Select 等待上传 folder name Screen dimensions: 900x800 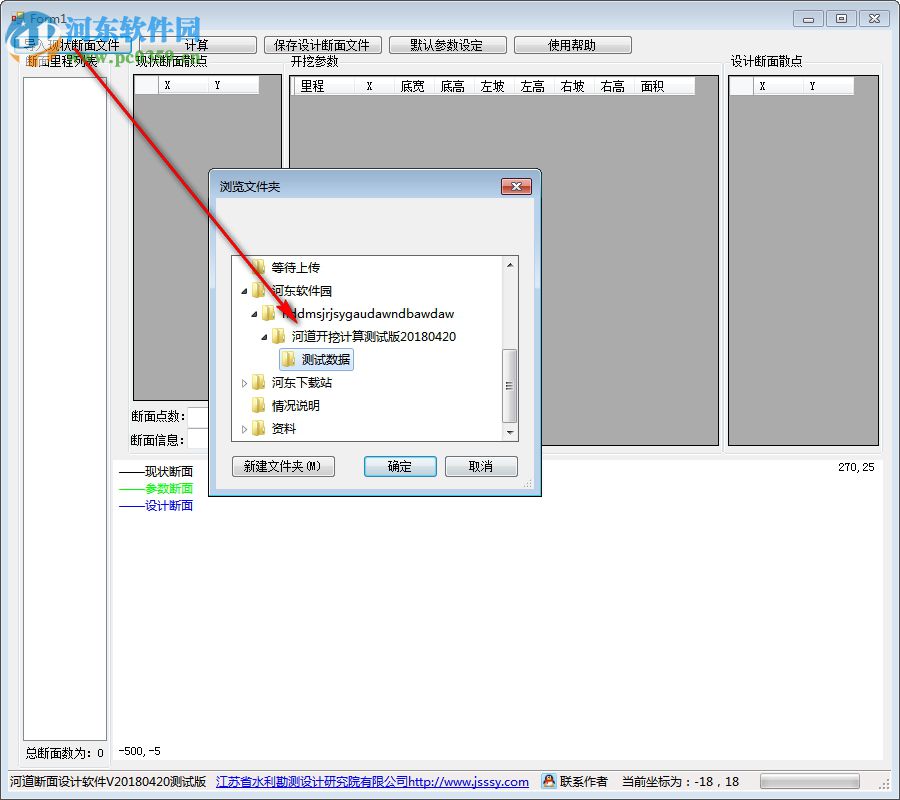tap(296, 267)
